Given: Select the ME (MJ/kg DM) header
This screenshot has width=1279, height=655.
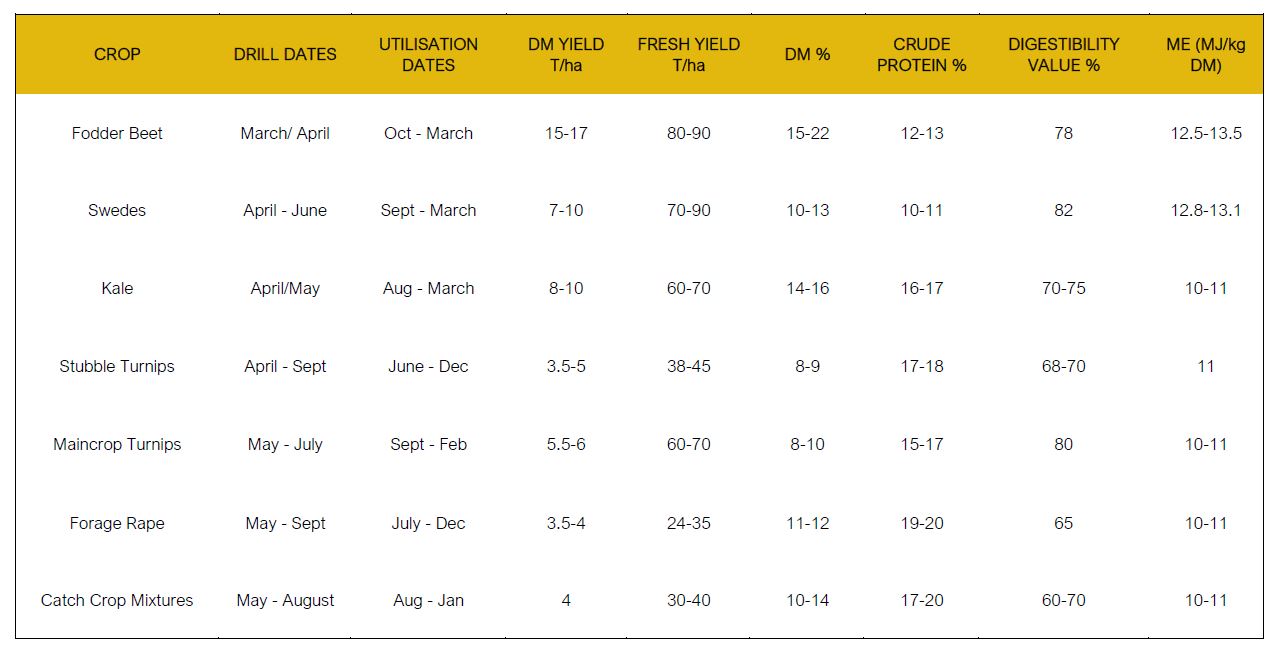Looking at the screenshot, I should tap(1206, 54).
